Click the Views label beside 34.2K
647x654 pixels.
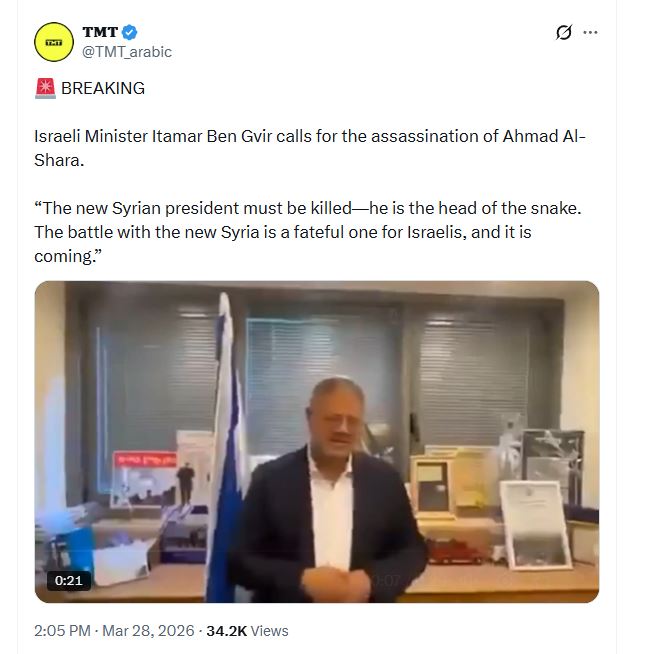tap(269, 631)
